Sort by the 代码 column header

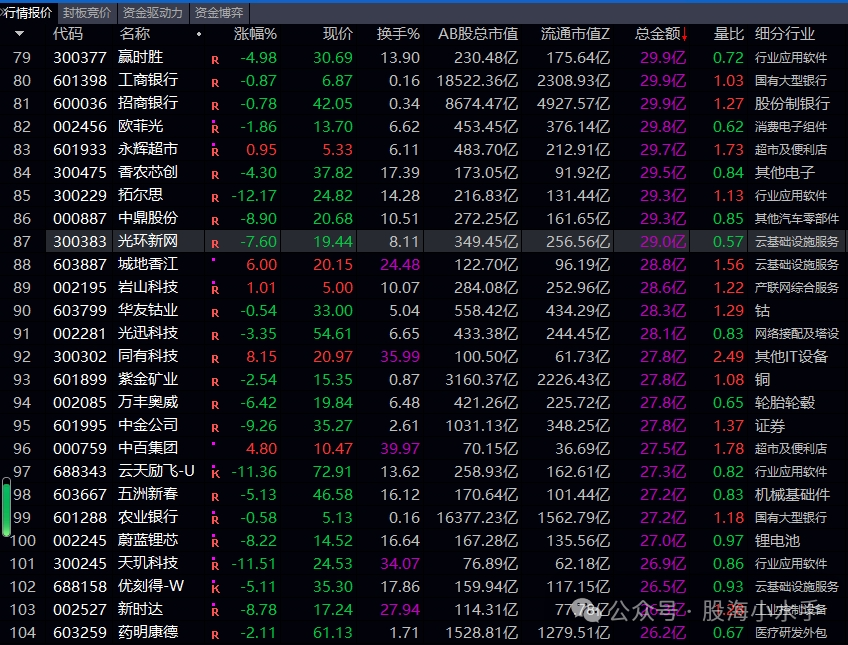pyautogui.click(x=68, y=34)
